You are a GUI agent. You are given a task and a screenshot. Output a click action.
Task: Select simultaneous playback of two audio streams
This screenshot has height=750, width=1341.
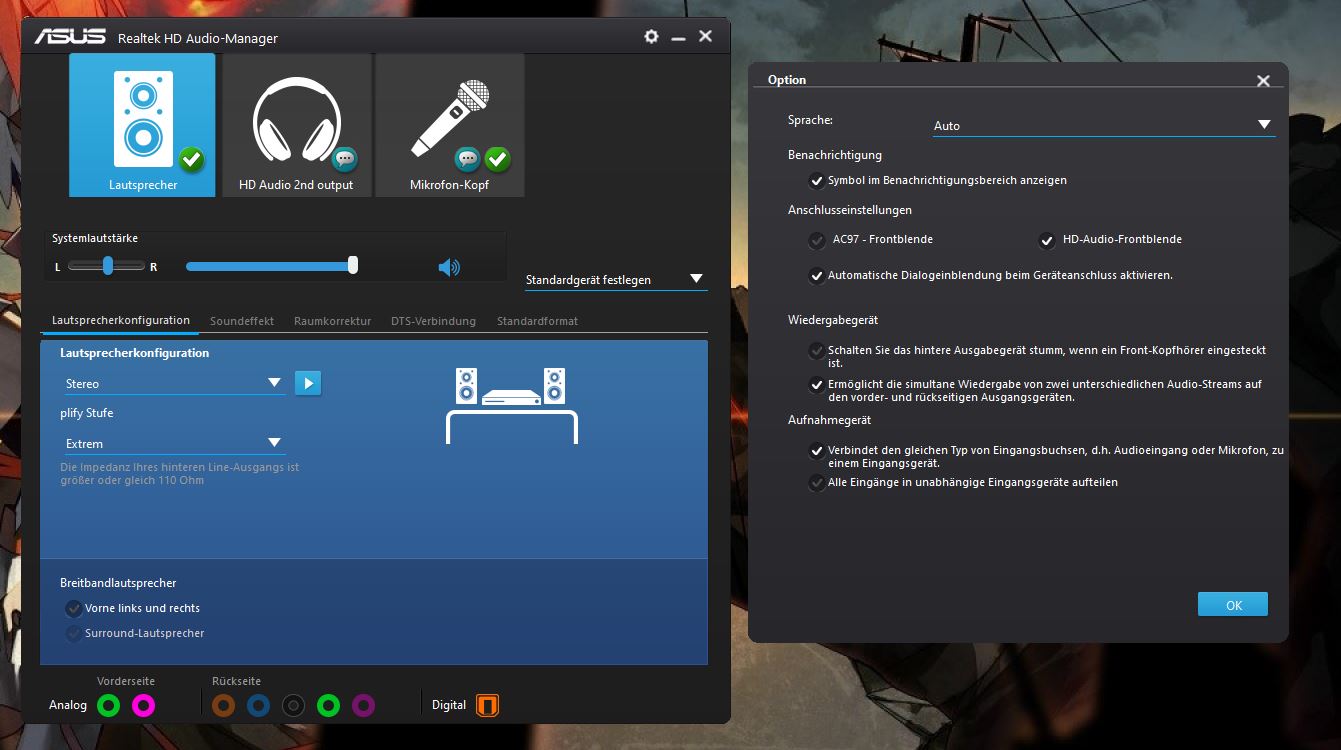click(x=817, y=384)
